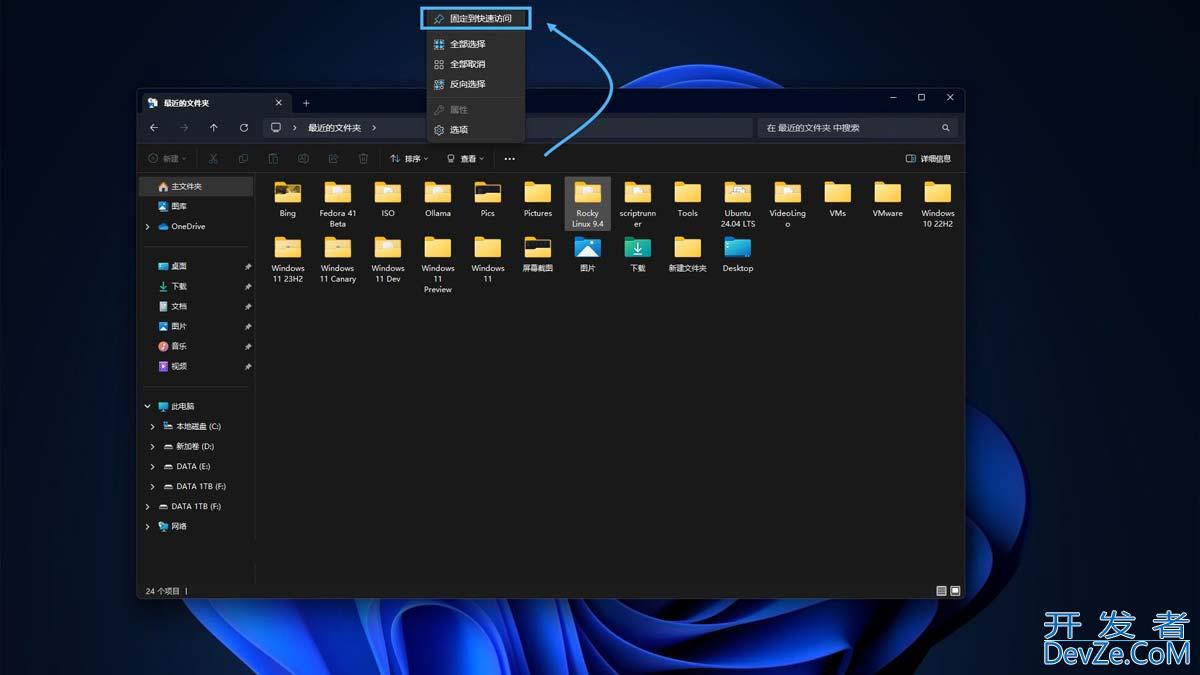Select the Bing folder
Screen dimensions: 1200x675
coord(288,199)
